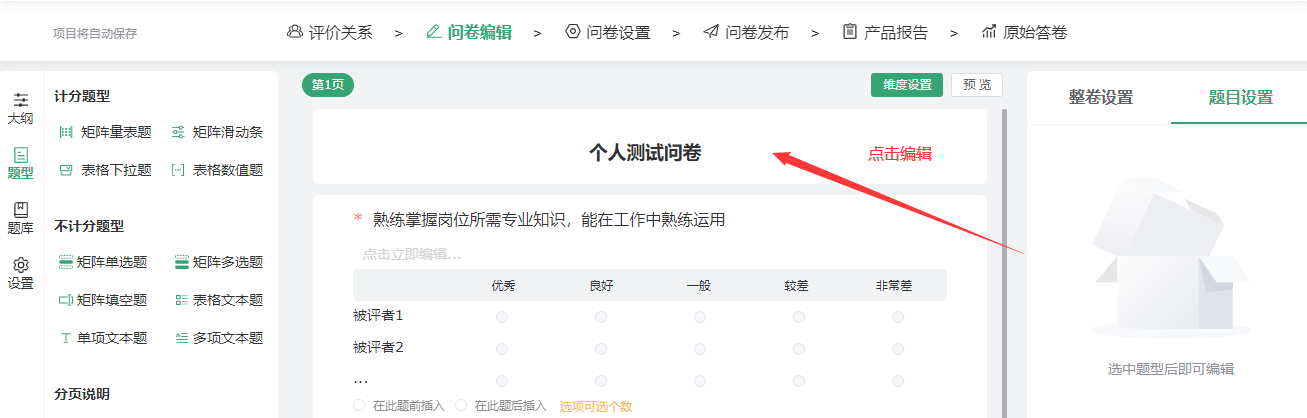The image size is (1307, 418).
Task: Select 非常差 radio for 被评者1
Action: (x=898, y=316)
